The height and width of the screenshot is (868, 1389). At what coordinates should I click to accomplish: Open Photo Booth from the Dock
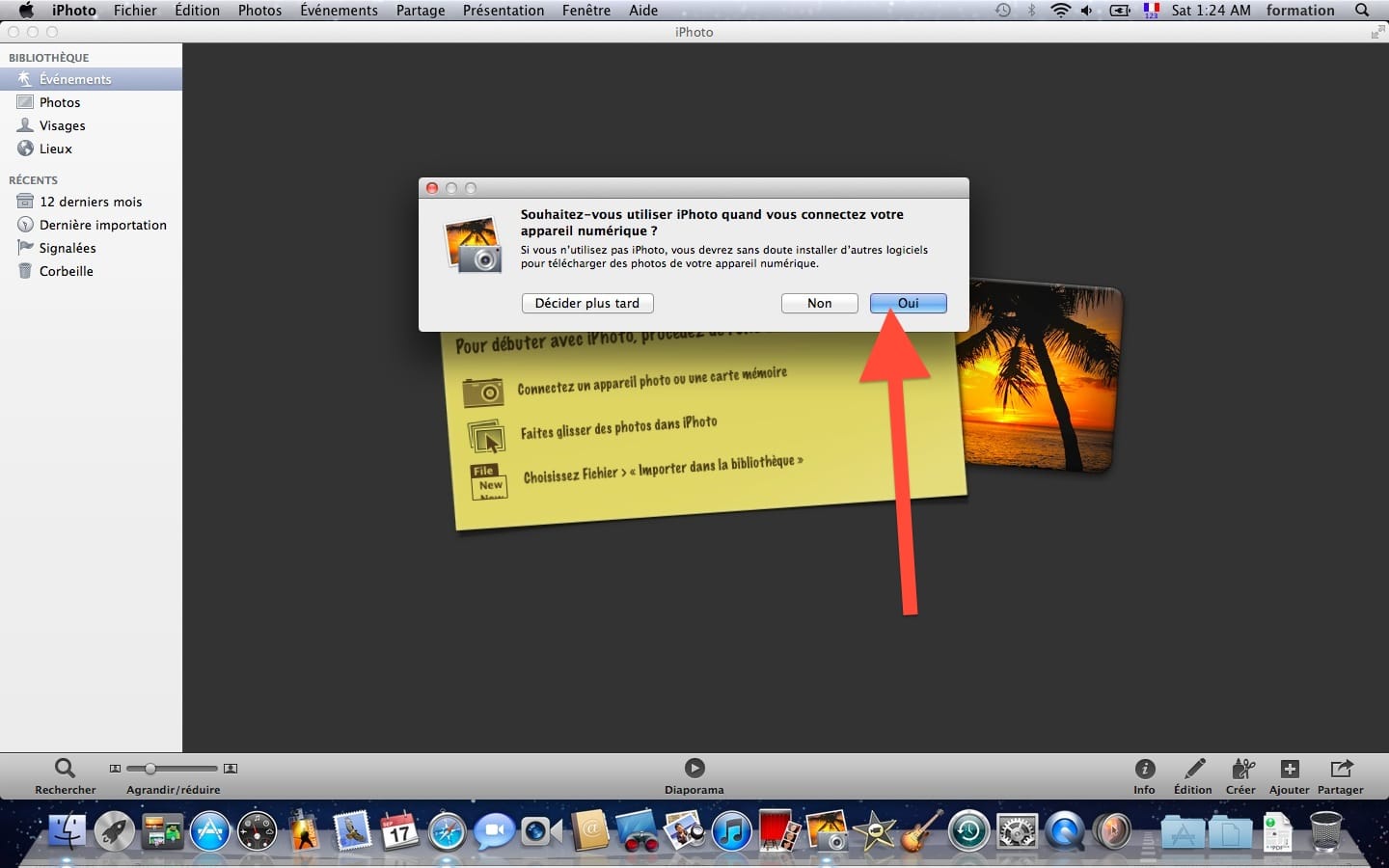coord(779,831)
